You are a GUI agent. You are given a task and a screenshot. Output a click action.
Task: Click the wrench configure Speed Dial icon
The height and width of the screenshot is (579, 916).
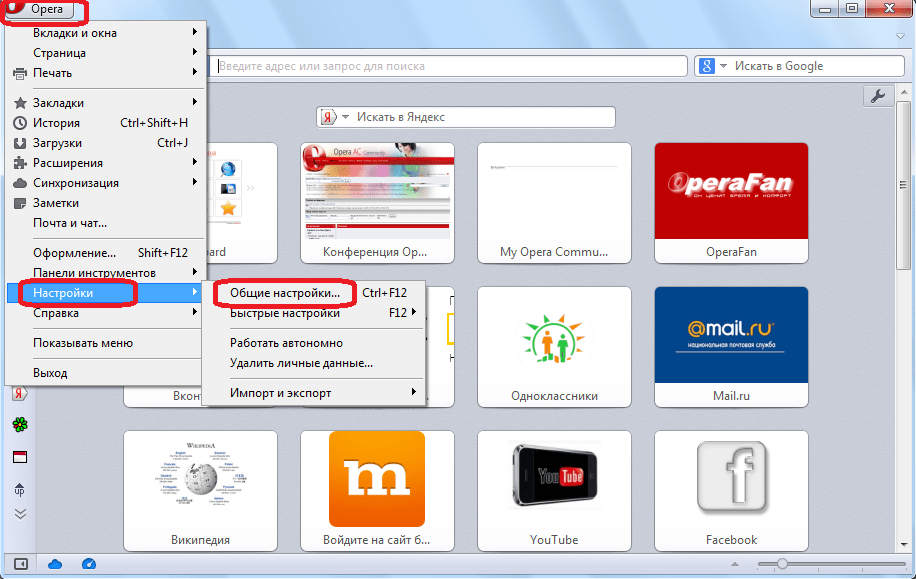coord(878,96)
